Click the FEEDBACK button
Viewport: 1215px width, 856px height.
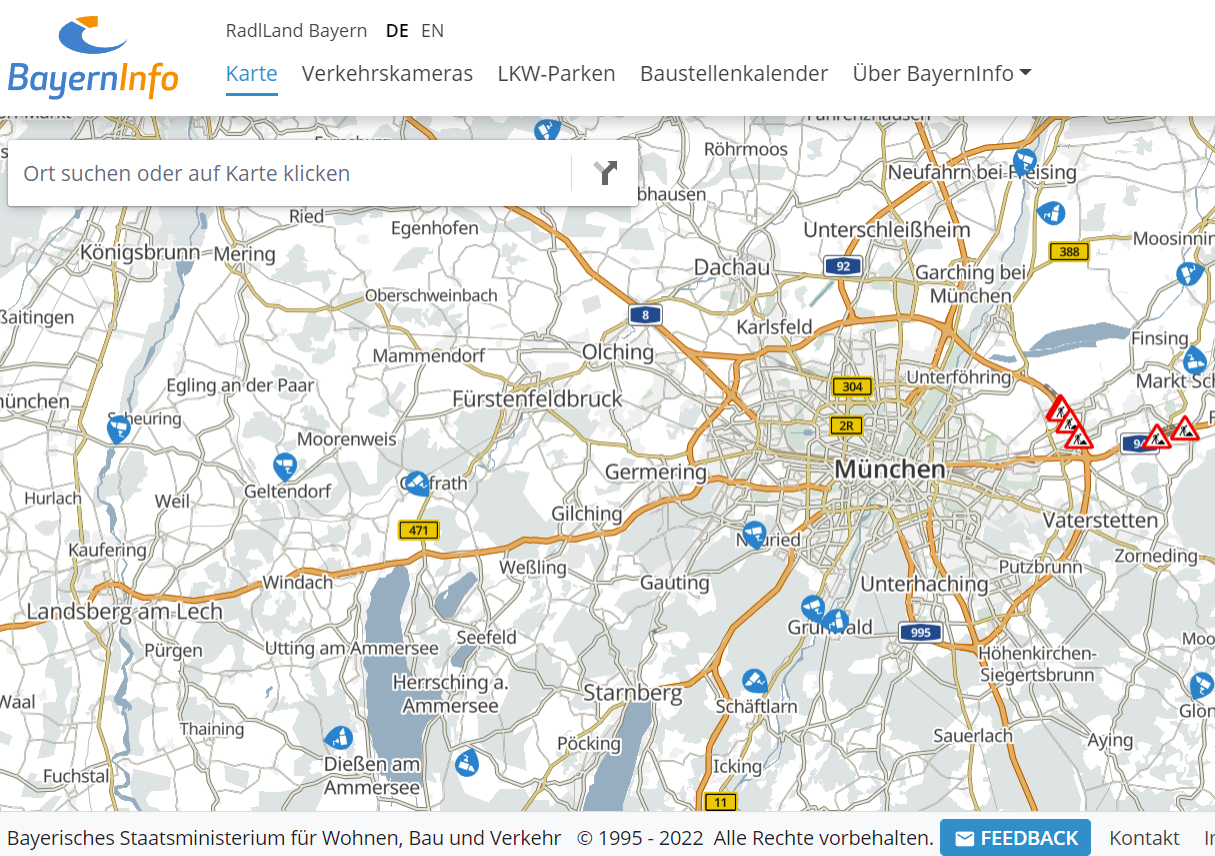1015,838
